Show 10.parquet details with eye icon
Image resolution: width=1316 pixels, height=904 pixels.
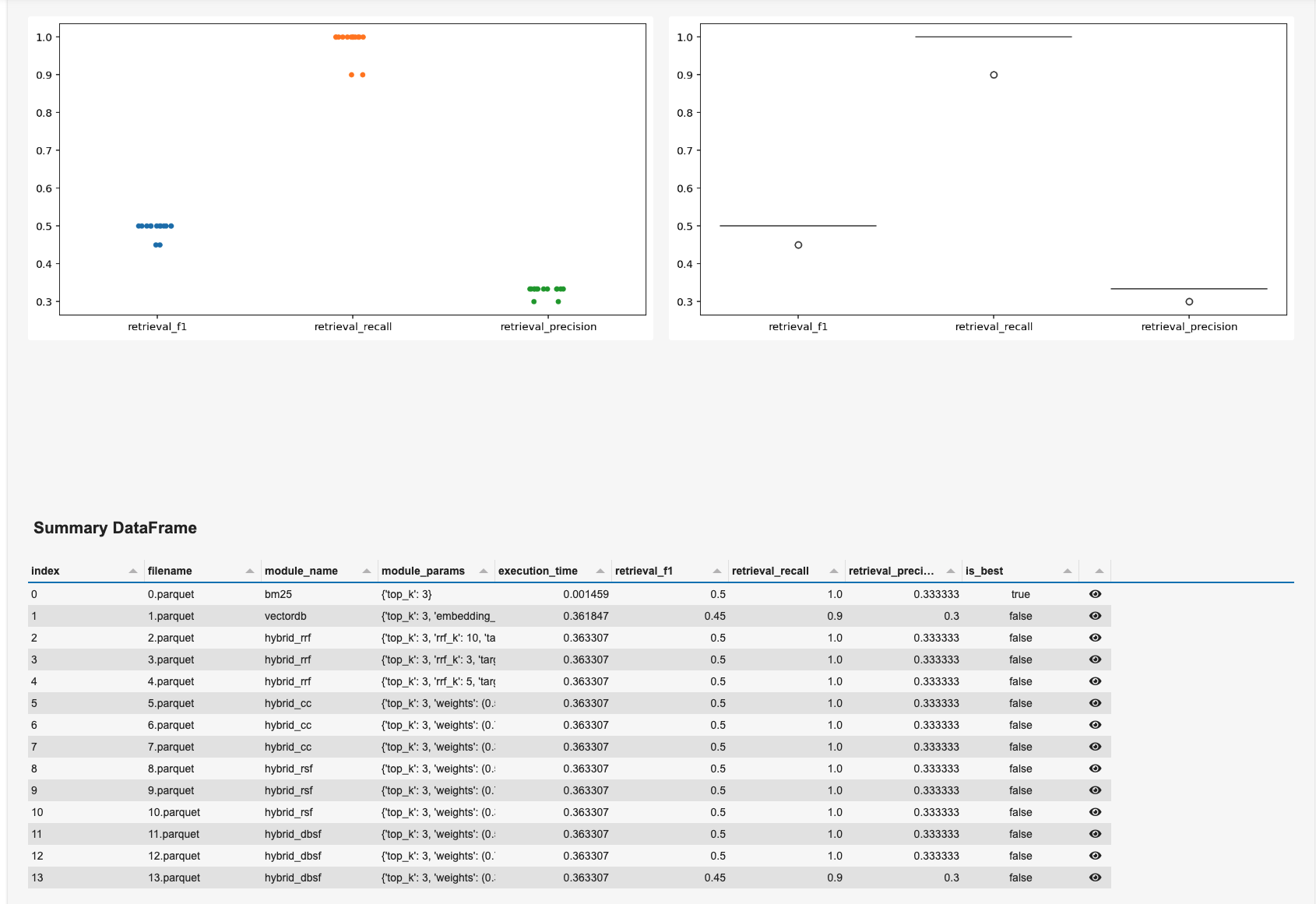[x=1095, y=812]
